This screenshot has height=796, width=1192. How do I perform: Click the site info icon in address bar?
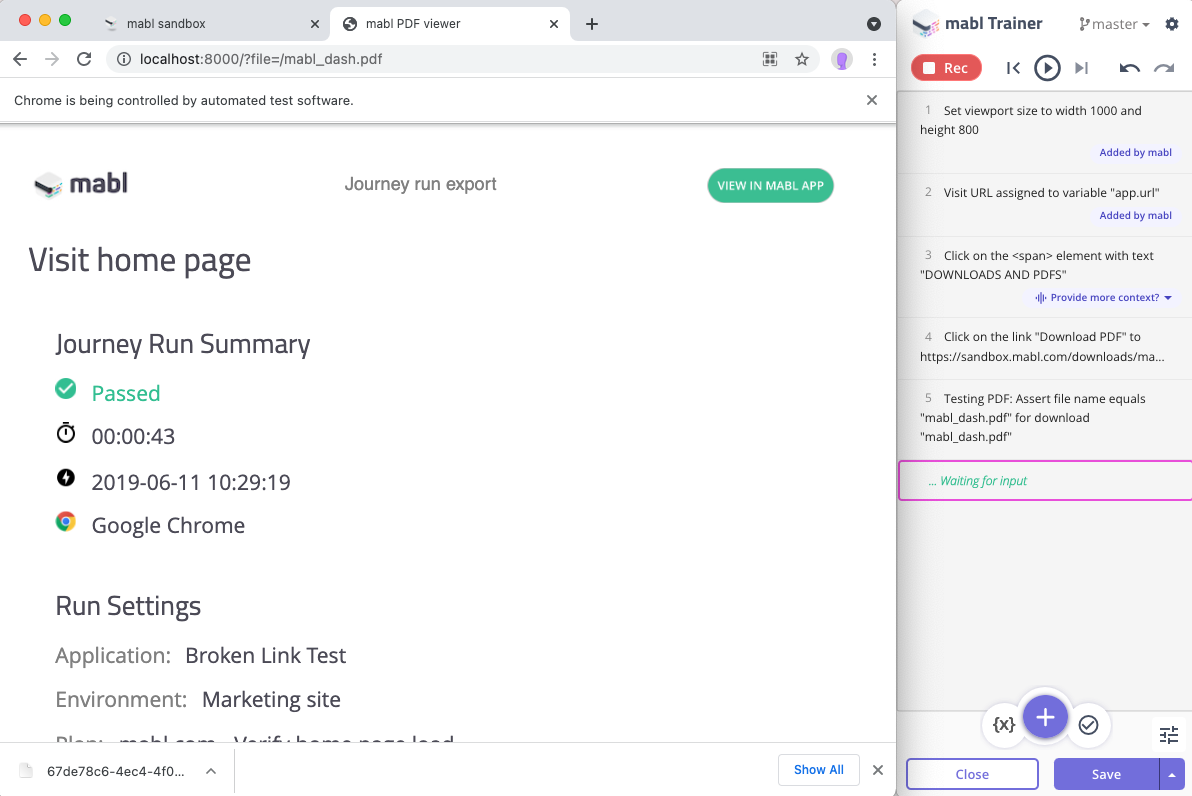click(124, 59)
